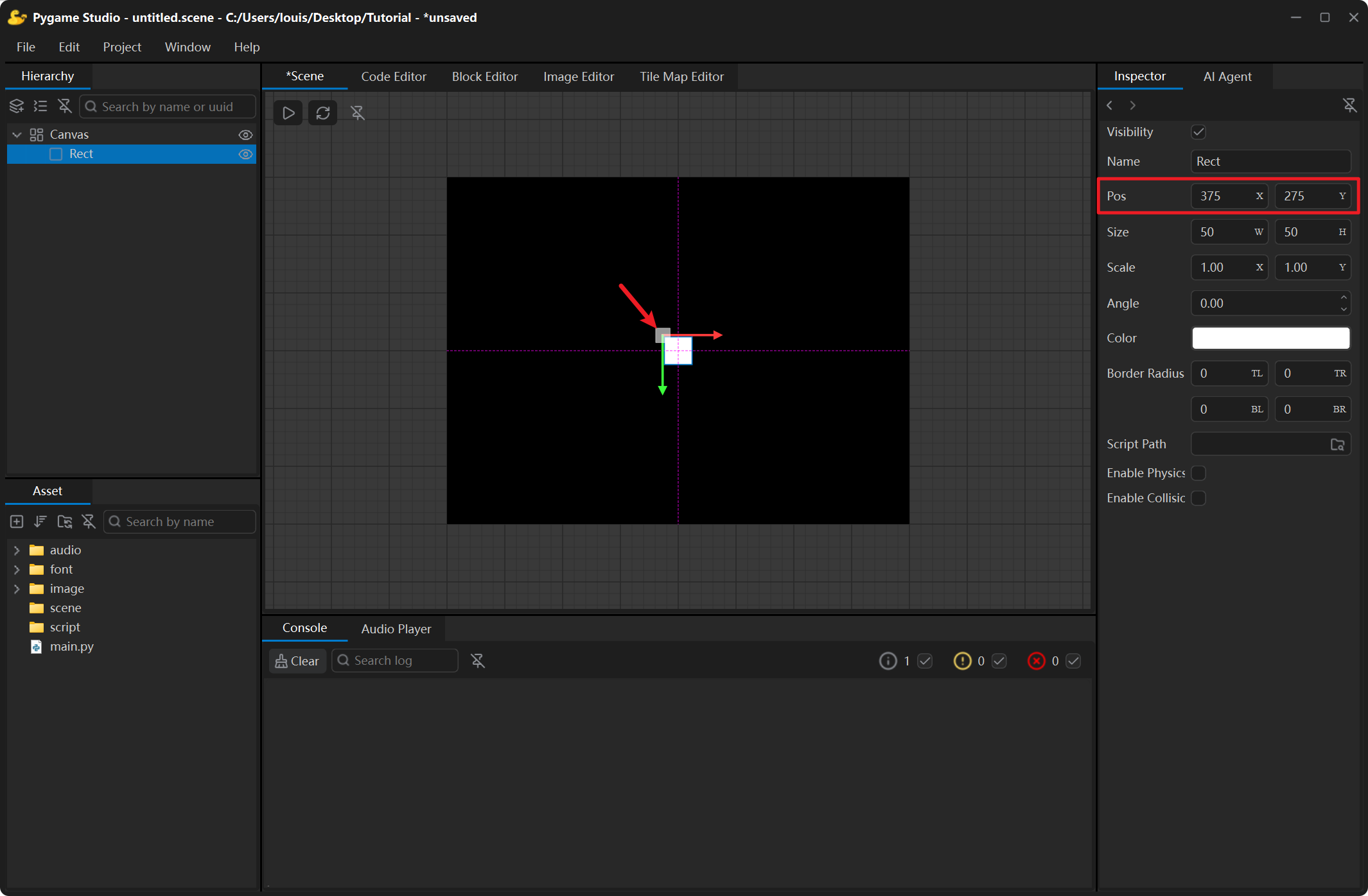The width and height of the screenshot is (1368, 896).
Task: Enable Collision checkbox
Action: pos(1198,498)
